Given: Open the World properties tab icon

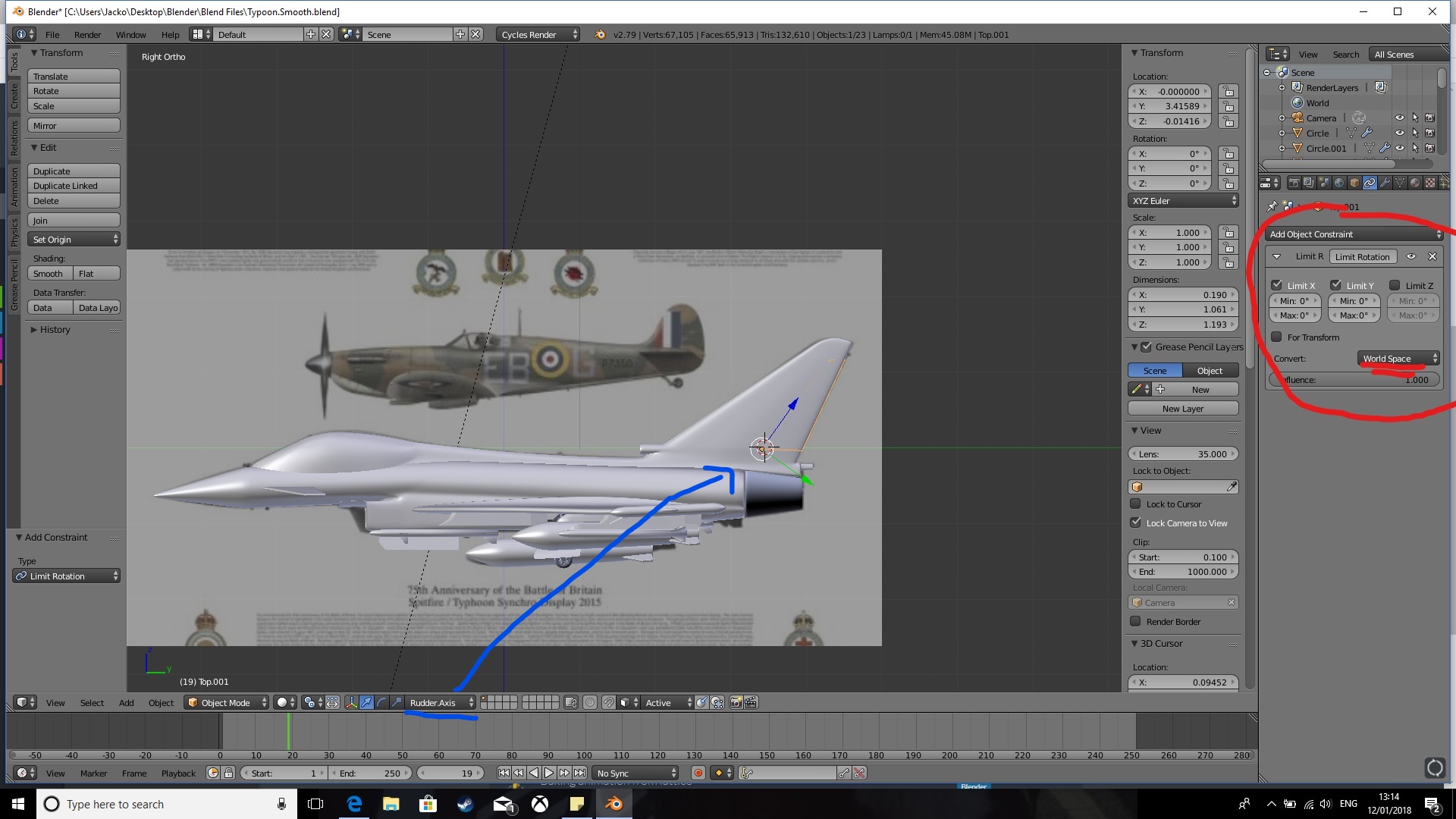Looking at the screenshot, I should point(1339,183).
